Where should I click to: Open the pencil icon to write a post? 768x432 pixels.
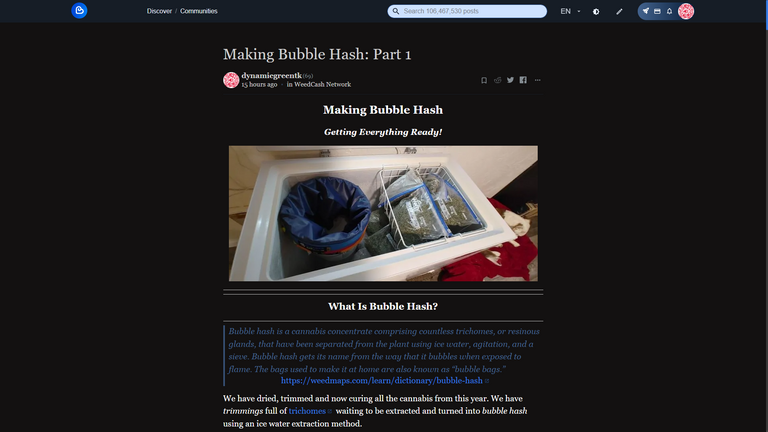(619, 11)
